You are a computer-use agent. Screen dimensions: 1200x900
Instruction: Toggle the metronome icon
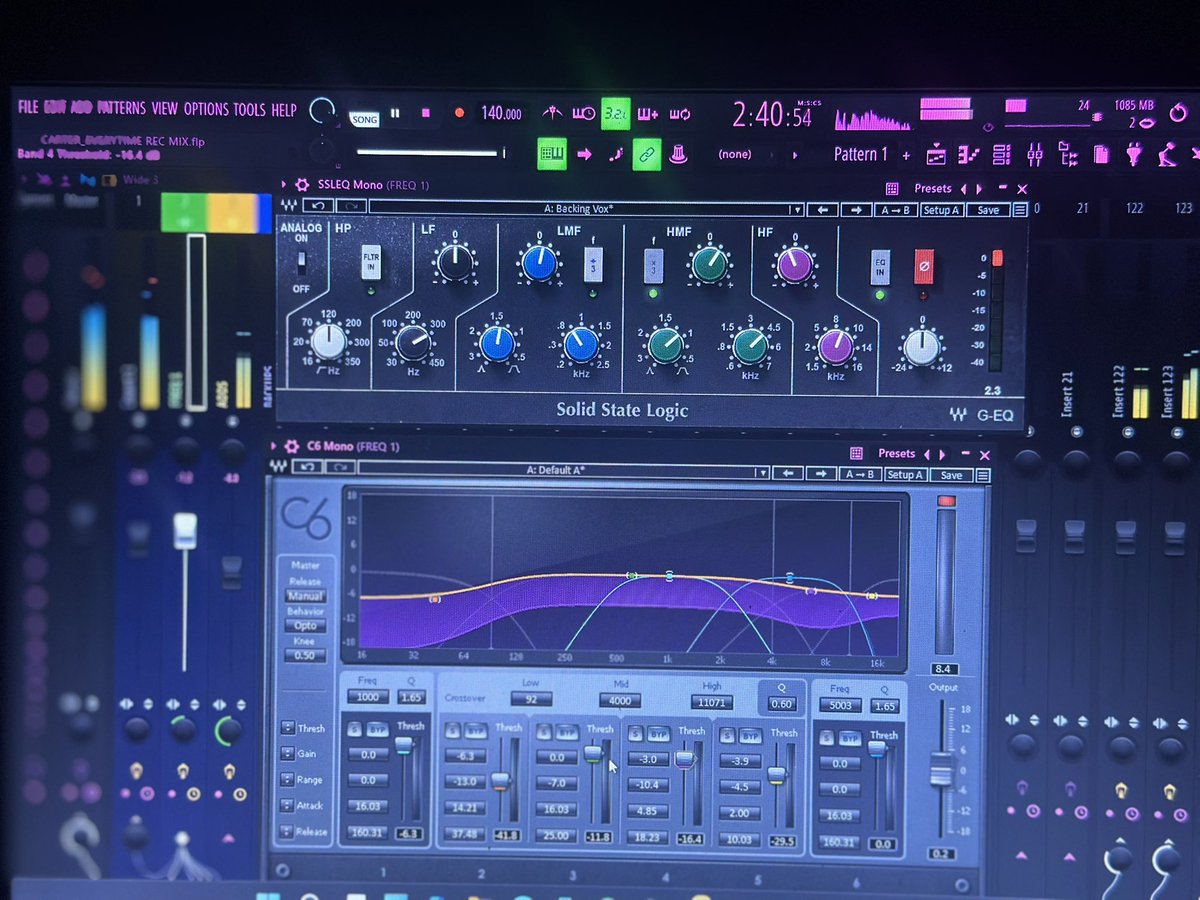(552, 114)
